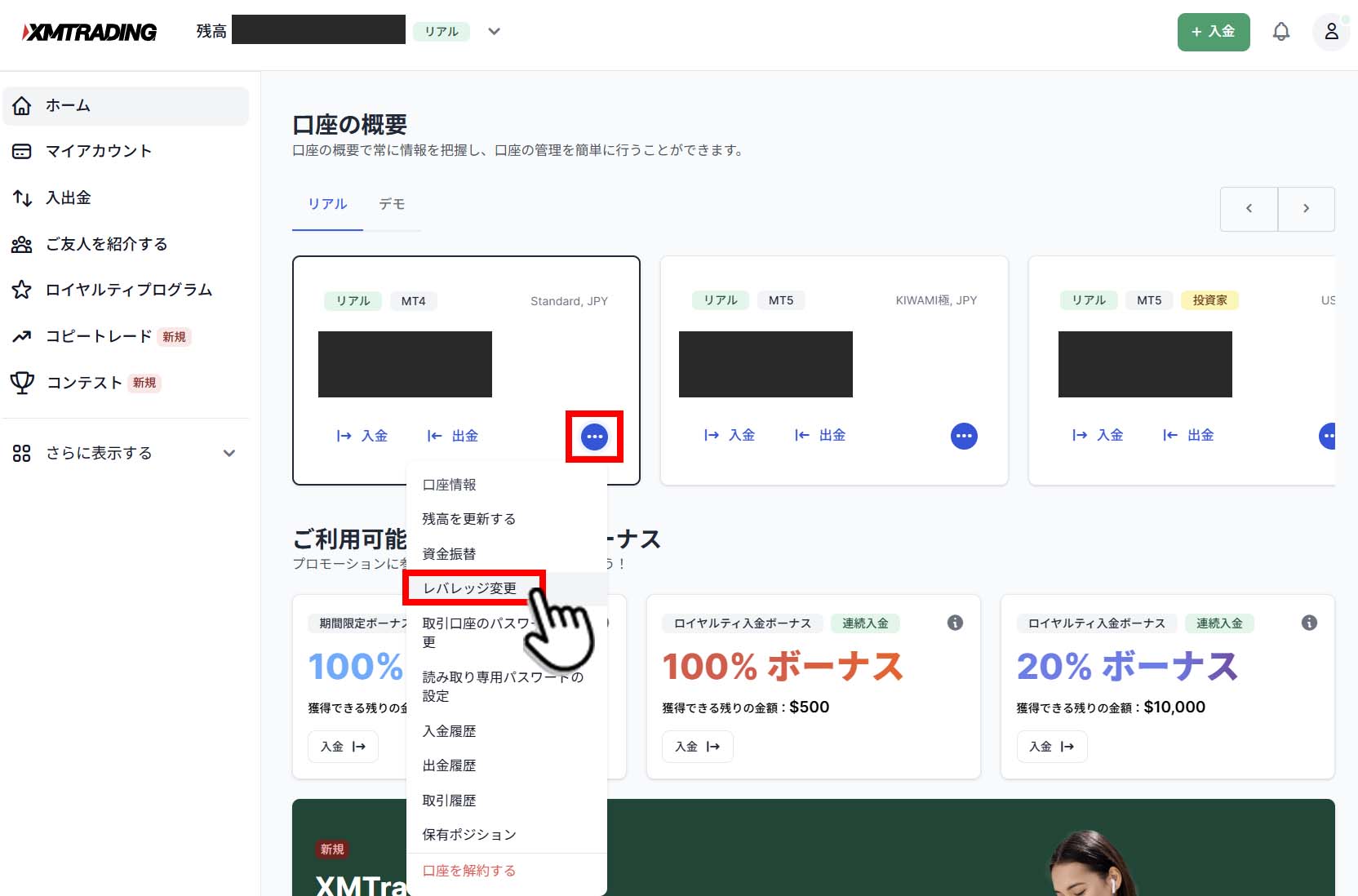
Task: Open the user profile icon
Action: coord(1331,32)
